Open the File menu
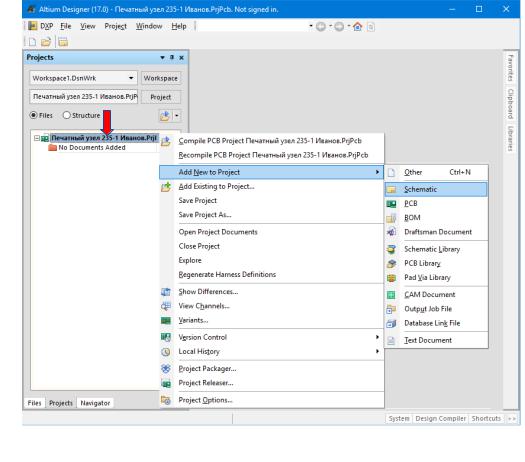This screenshot has width=525, height=462. (66, 26)
